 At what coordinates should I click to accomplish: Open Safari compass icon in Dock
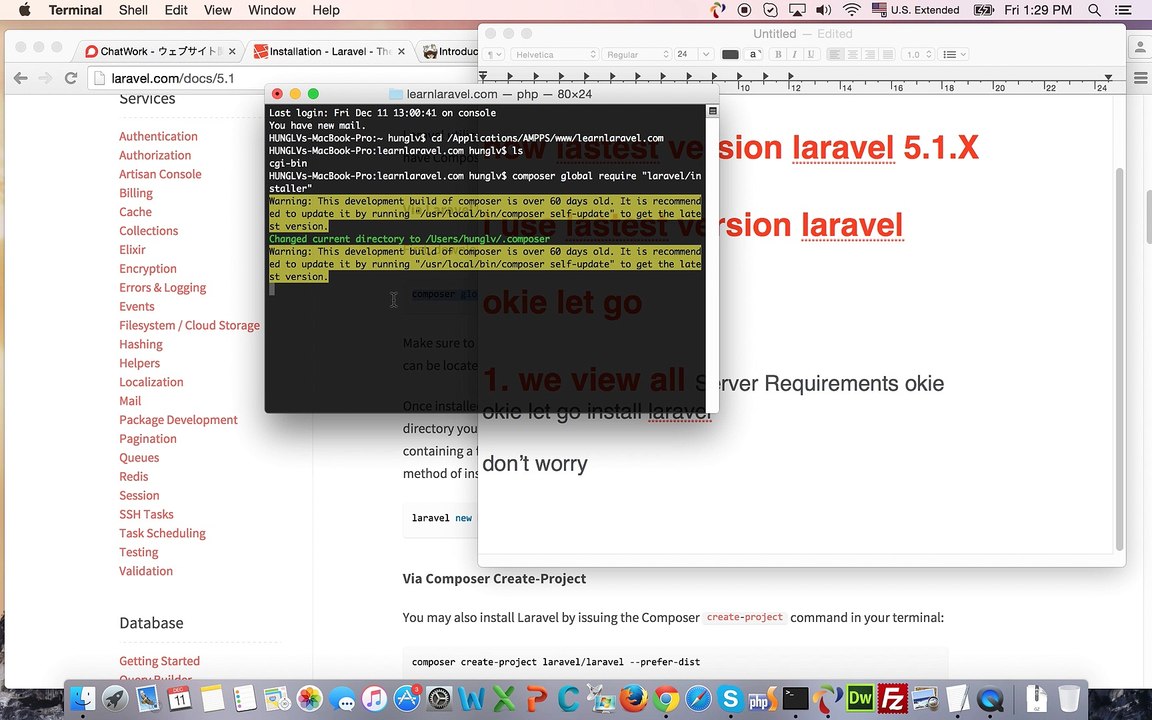click(x=698, y=698)
